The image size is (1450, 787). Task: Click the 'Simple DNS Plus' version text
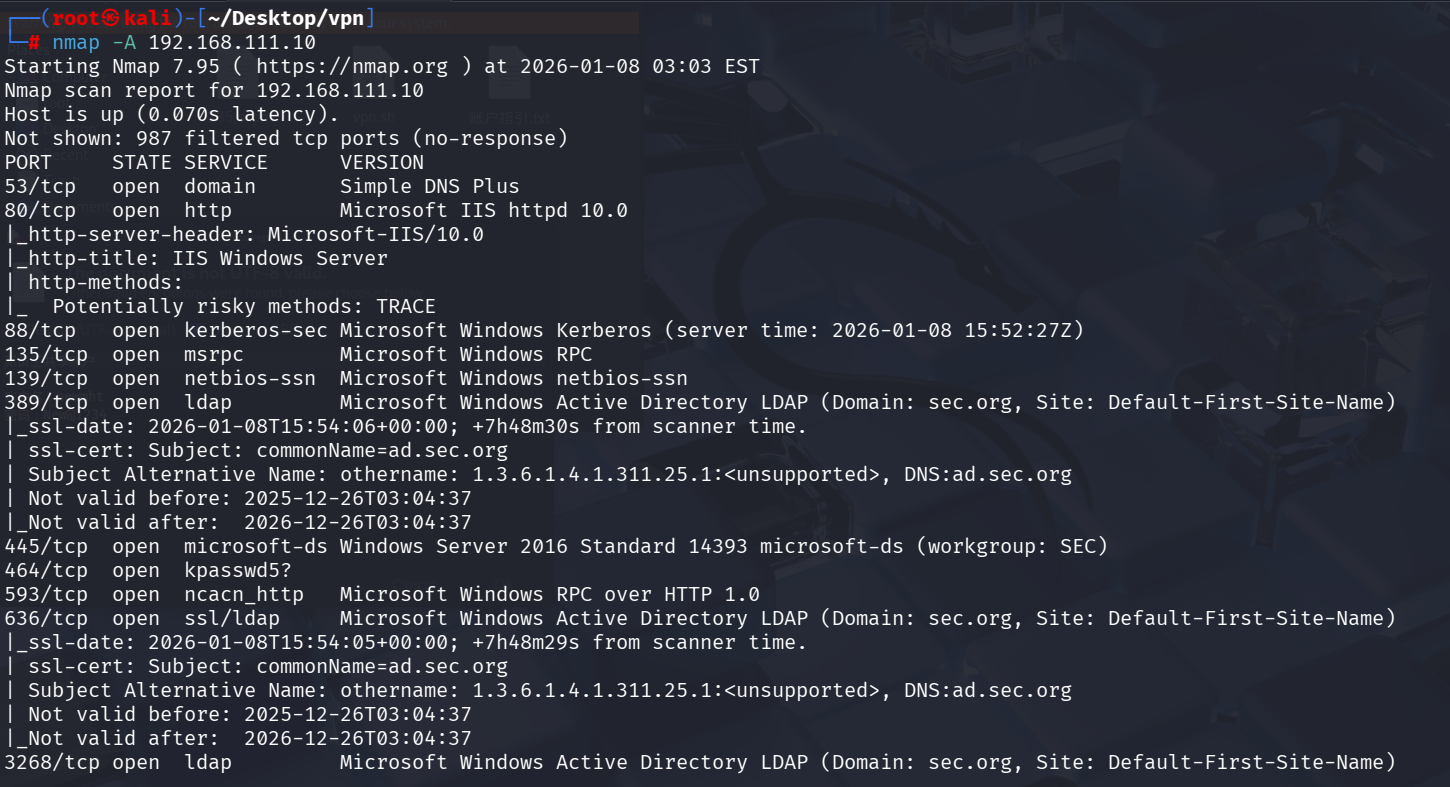click(430, 186)
